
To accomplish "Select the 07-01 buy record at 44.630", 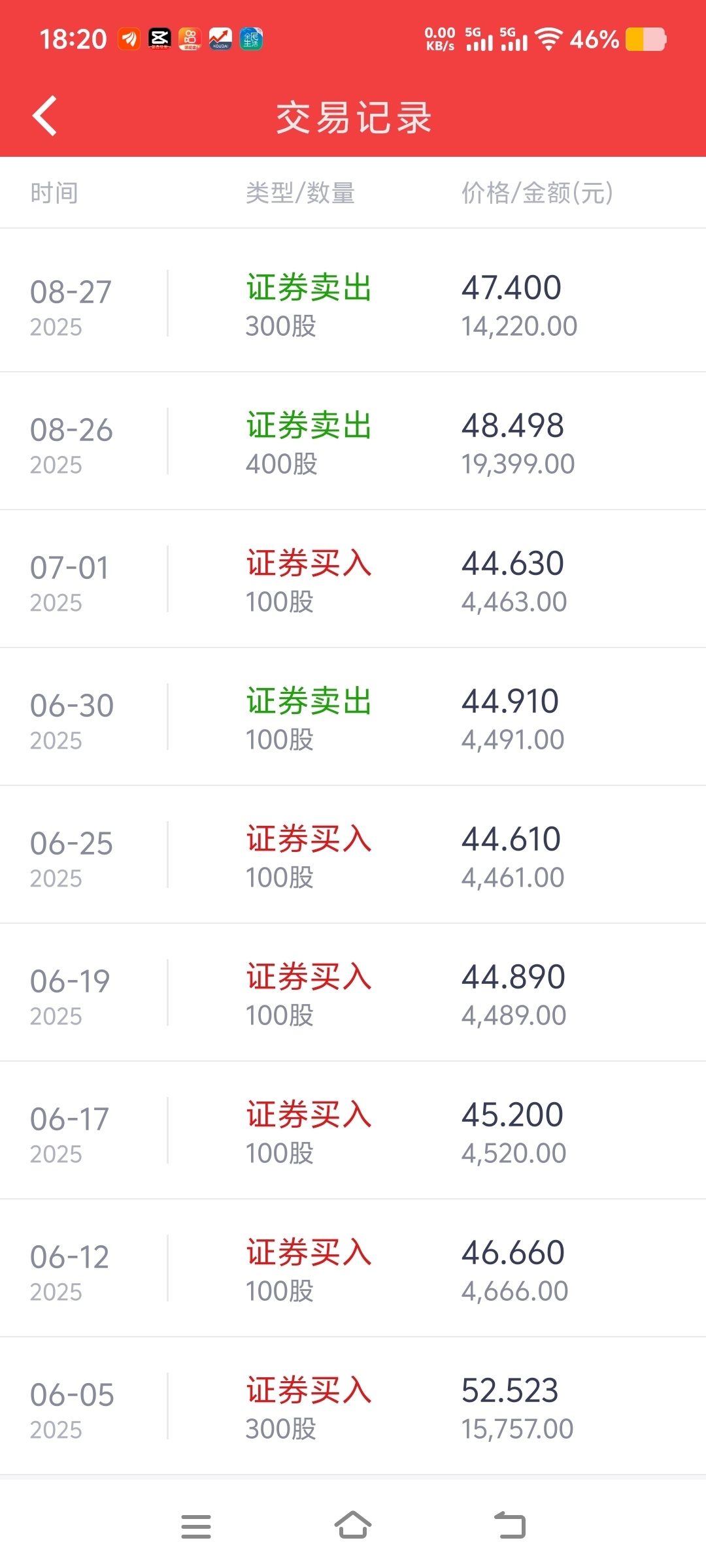I will pyautogui.click(x=353, y=579).
